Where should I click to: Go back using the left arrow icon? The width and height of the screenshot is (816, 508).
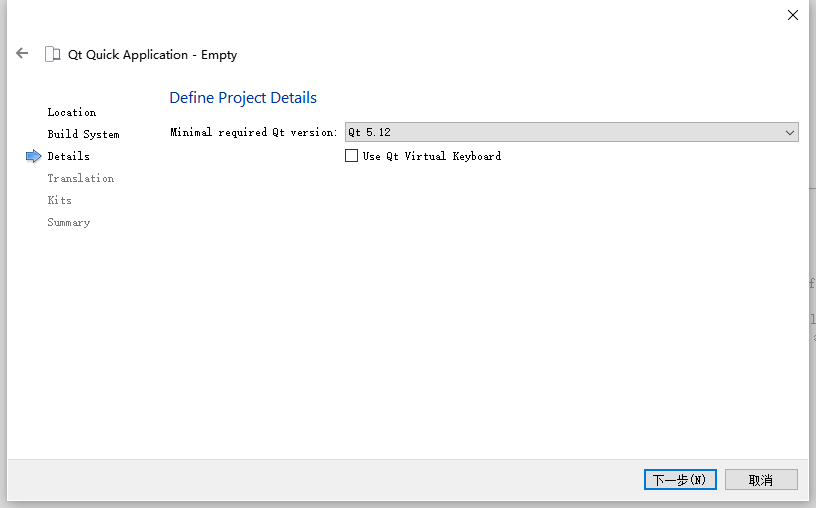(x=22, y=53)
